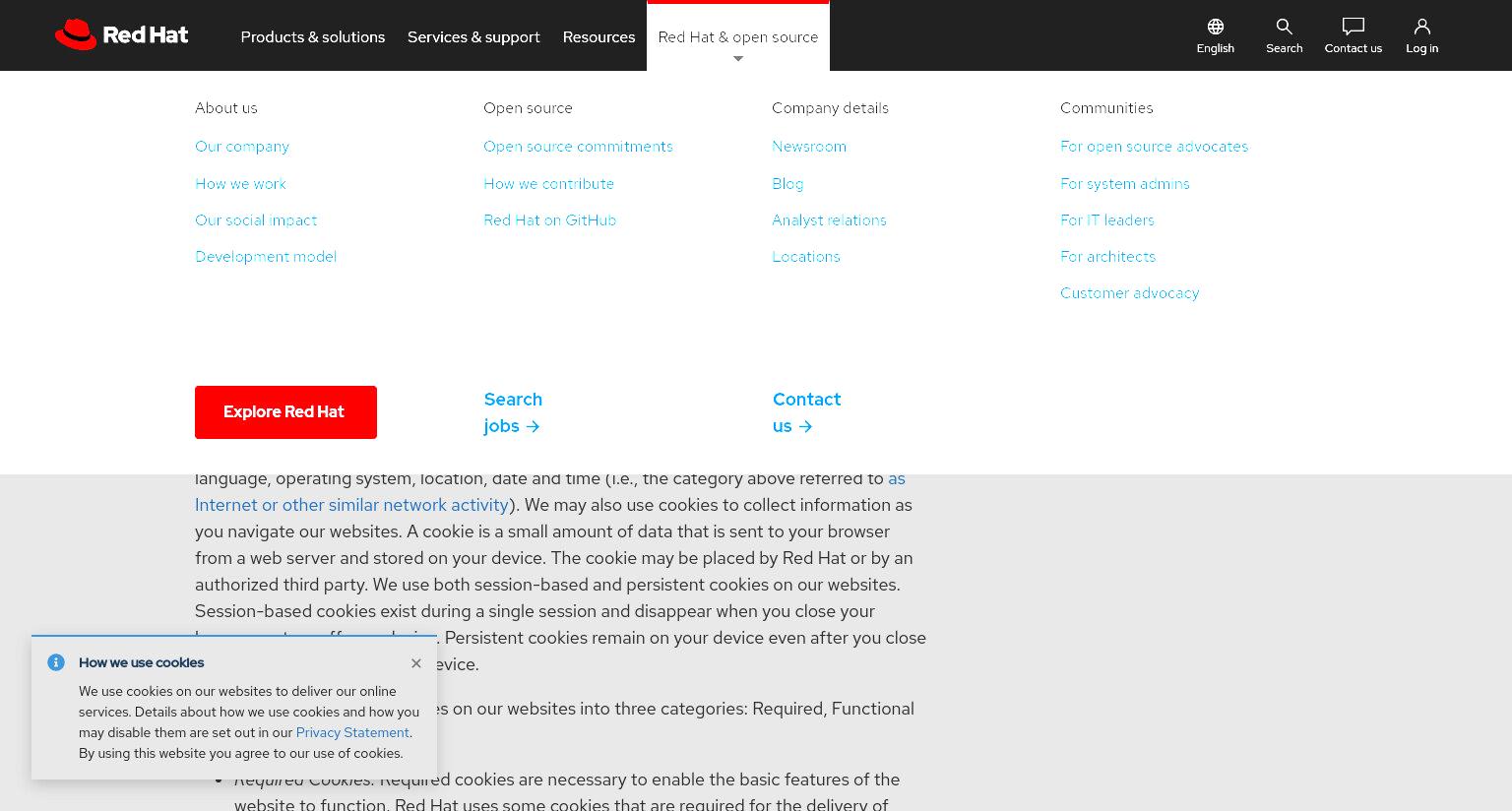Image resolution: width=1512 pixels, height=811 pixels.
Task: Open For IT leaders link
Action: [1107, 220]
